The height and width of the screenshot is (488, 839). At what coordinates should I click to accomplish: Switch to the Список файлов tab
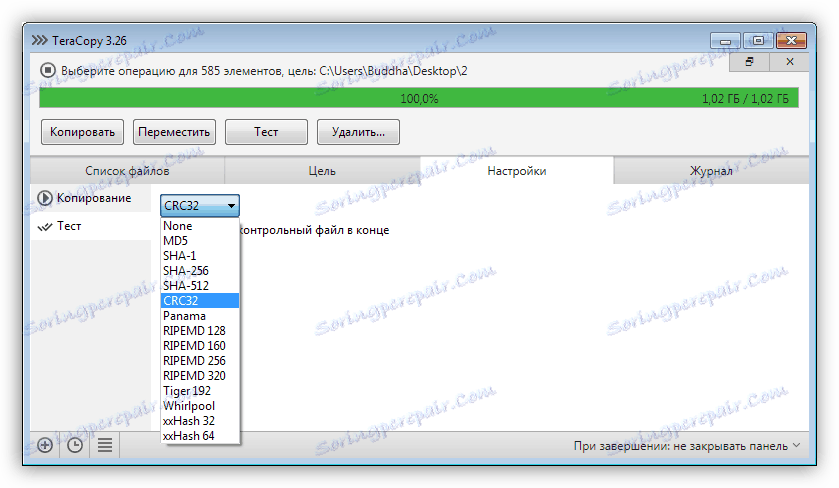click(127, 171)
